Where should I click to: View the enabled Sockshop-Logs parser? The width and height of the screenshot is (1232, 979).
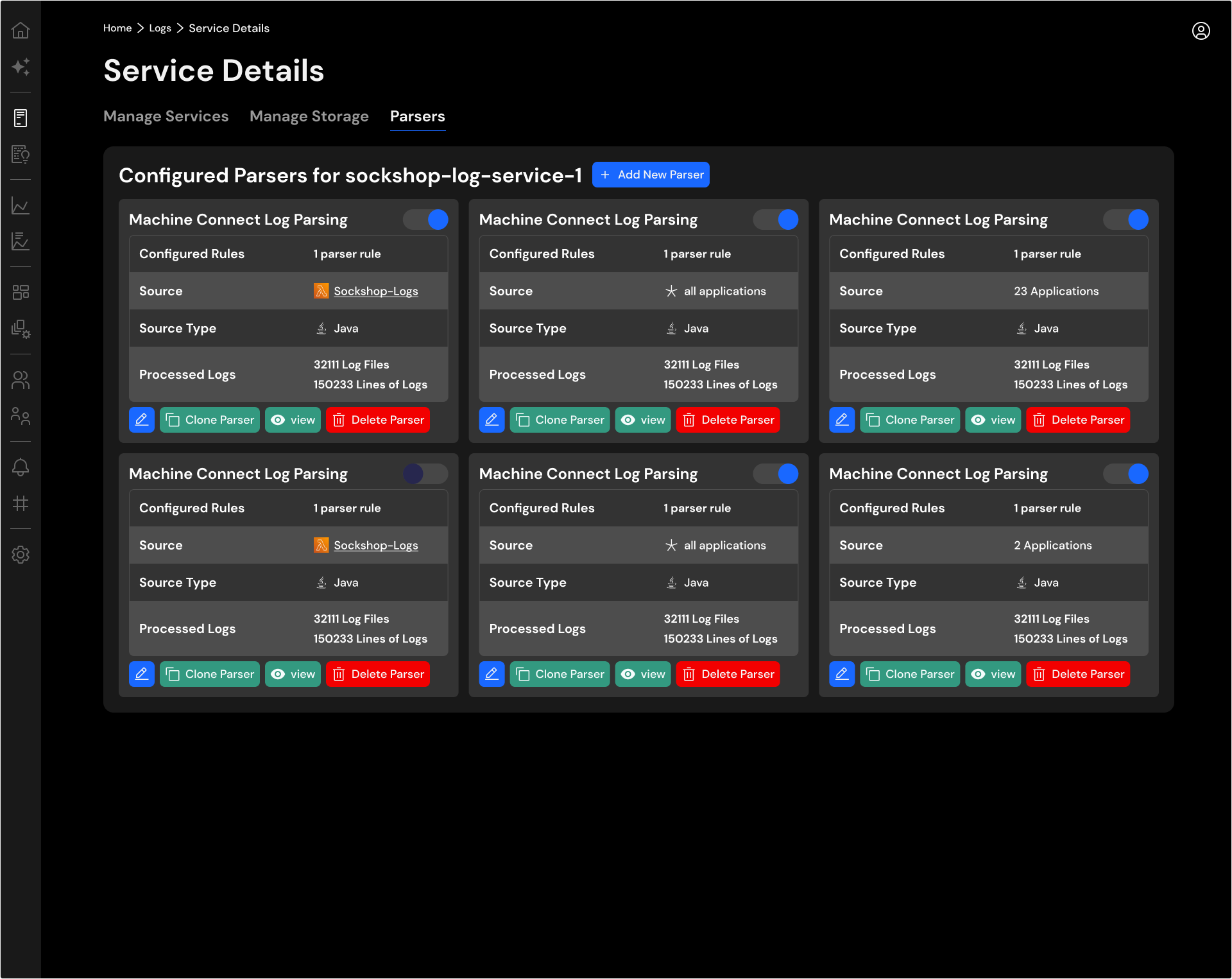pyautogui.click(x=293, y=420)
